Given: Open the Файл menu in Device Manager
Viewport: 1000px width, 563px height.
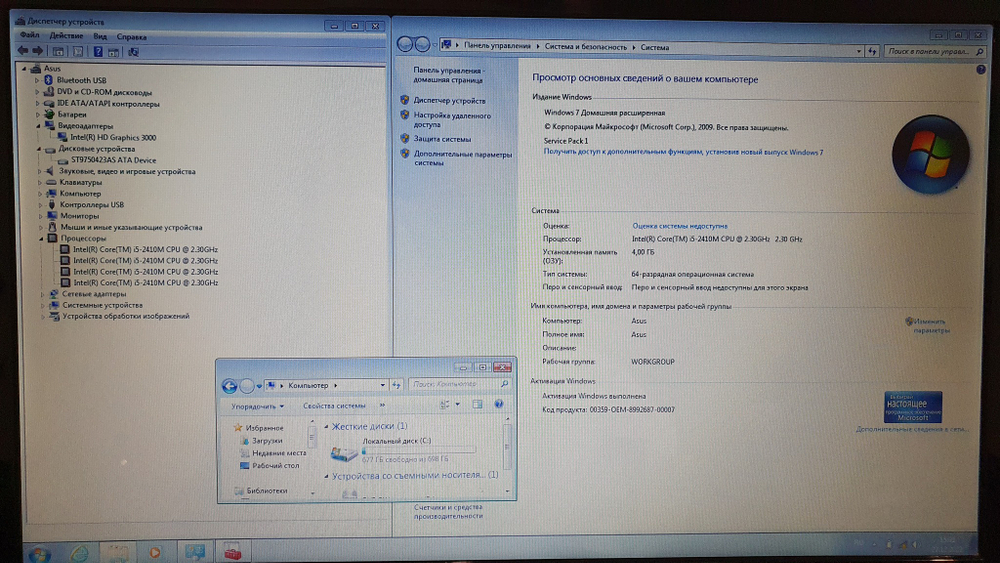Looking at the screenshot, I should (29, 35).
